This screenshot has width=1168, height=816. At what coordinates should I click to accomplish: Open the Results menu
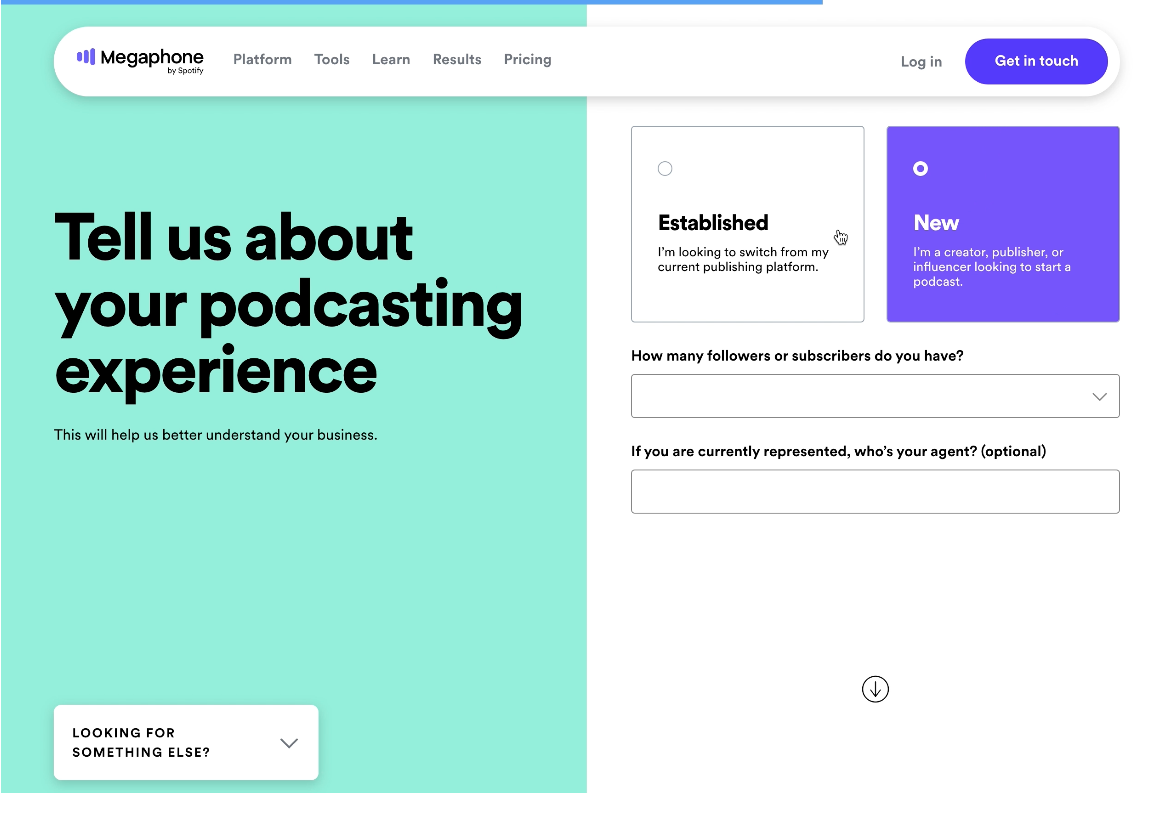point(457,60)
